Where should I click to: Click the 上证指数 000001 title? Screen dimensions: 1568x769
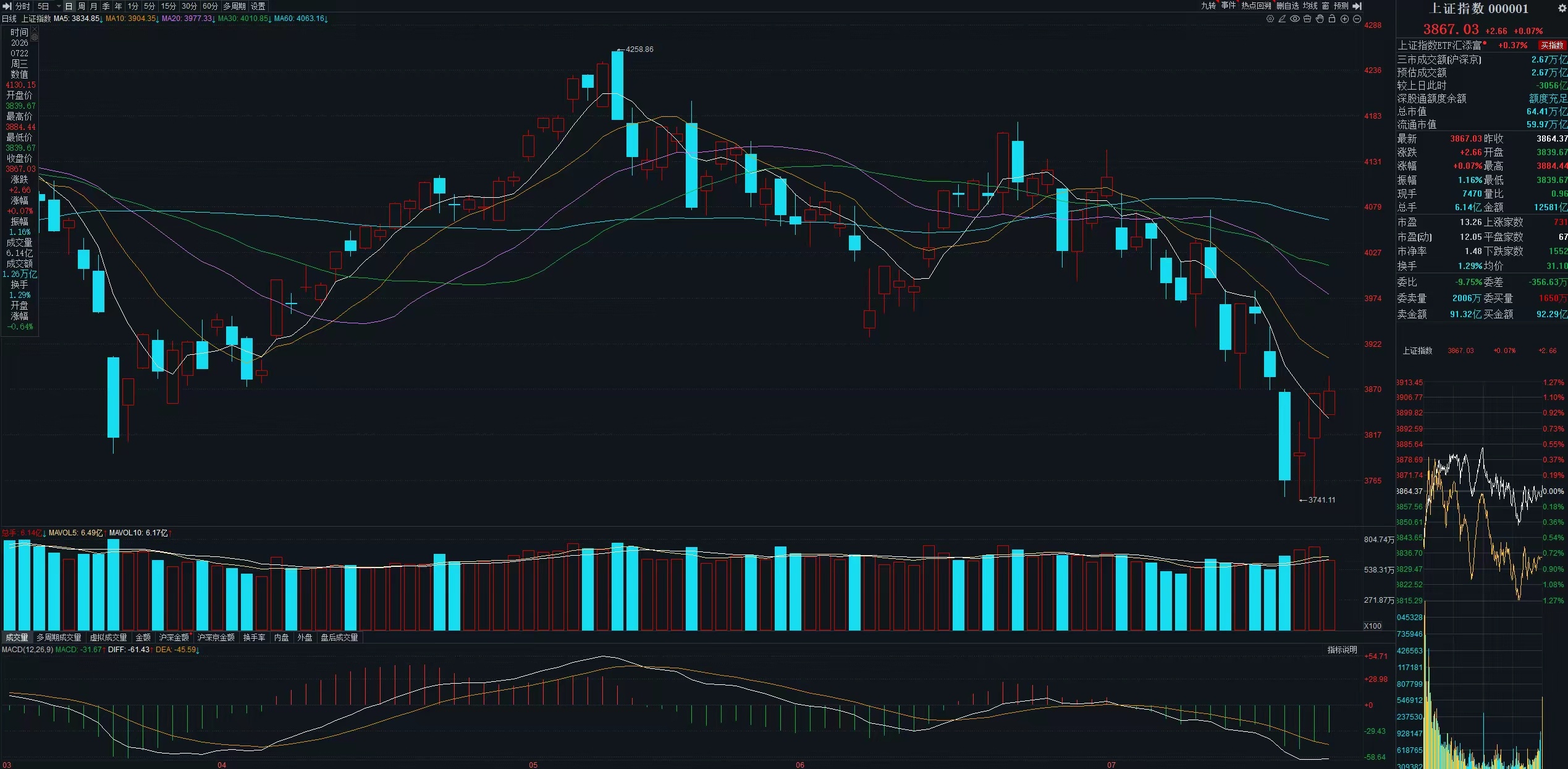[1478, 9]
